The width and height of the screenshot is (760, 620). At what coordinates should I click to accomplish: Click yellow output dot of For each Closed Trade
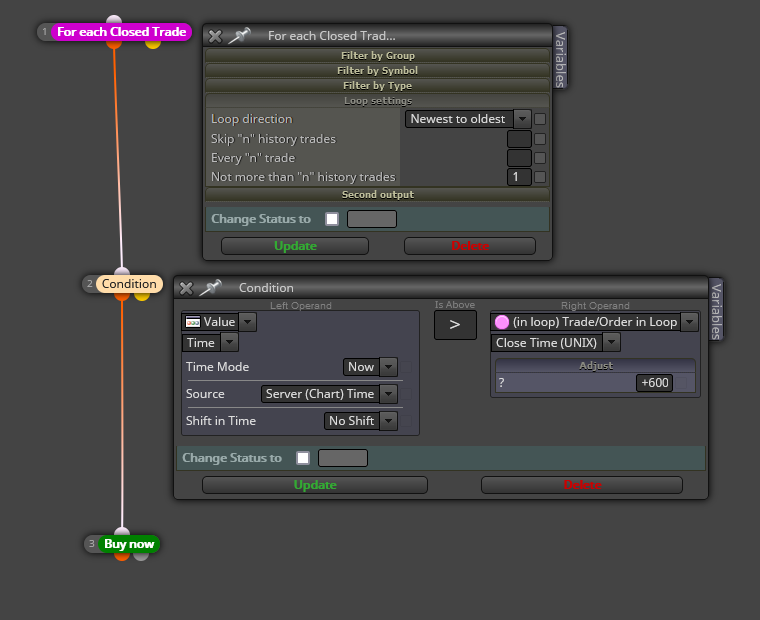click(153, 44)
